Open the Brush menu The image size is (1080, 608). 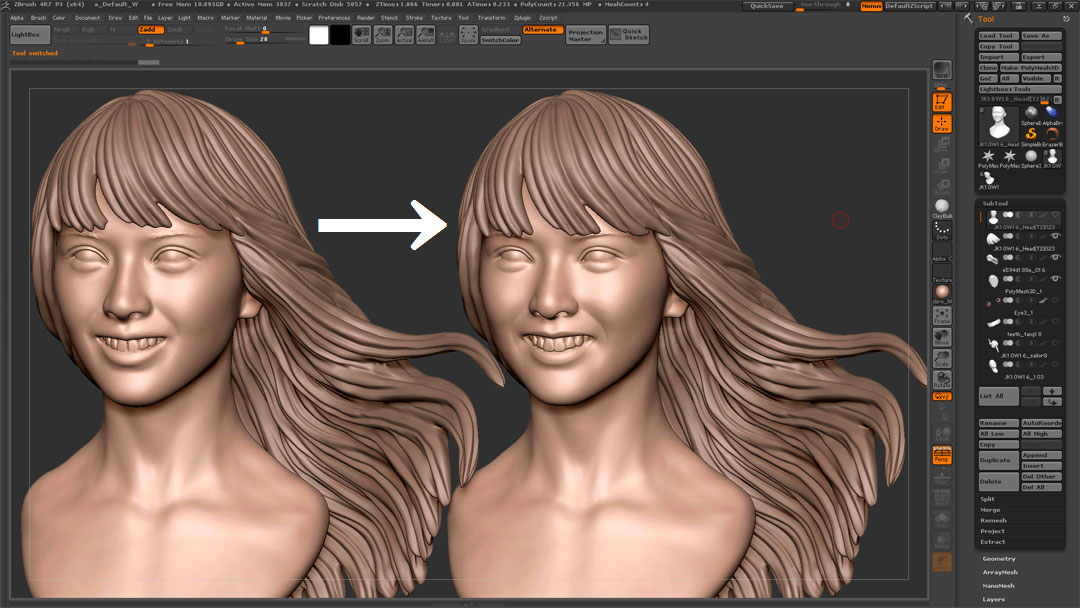39,18
